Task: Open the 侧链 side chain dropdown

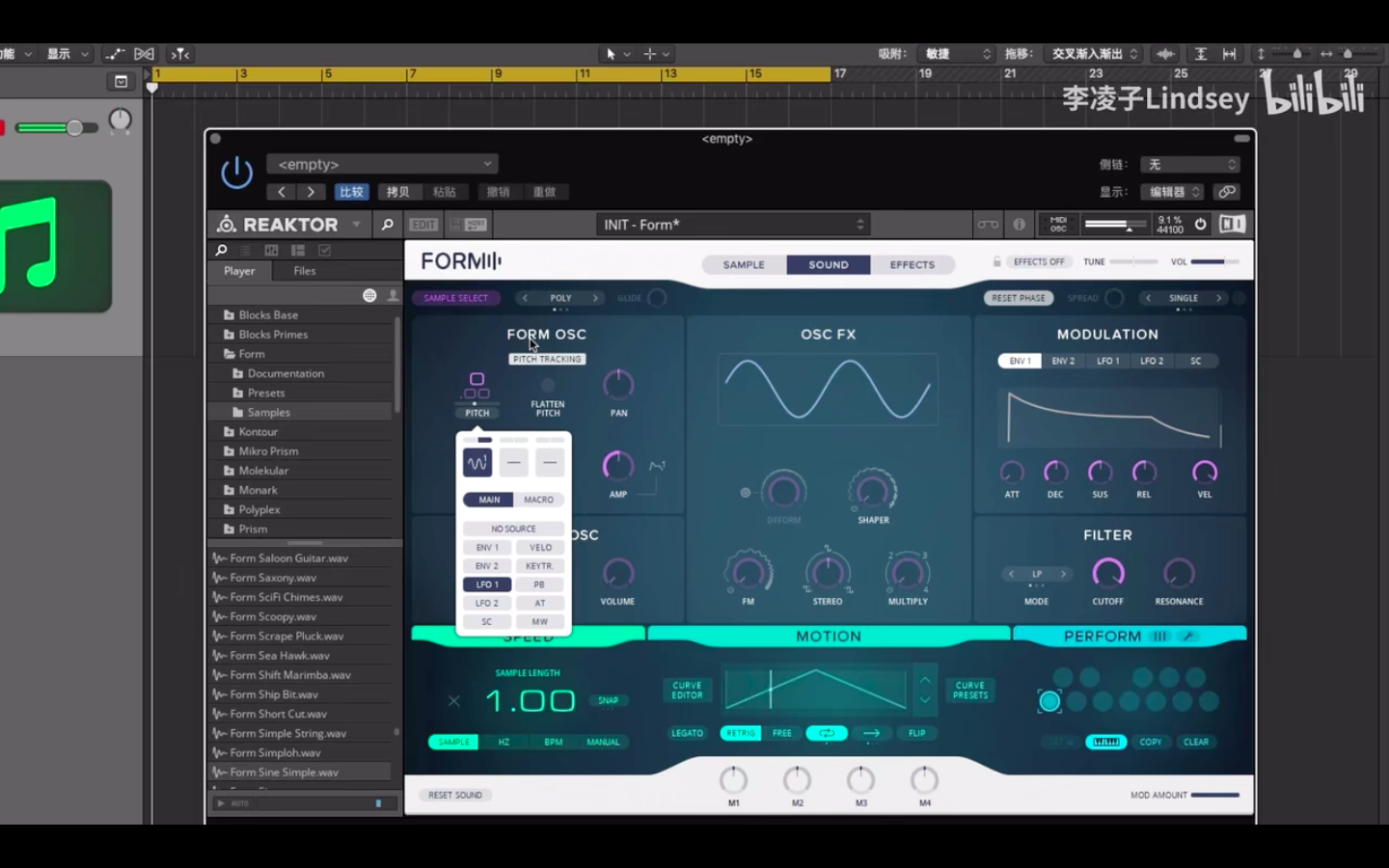Action: click(1189, 165)
